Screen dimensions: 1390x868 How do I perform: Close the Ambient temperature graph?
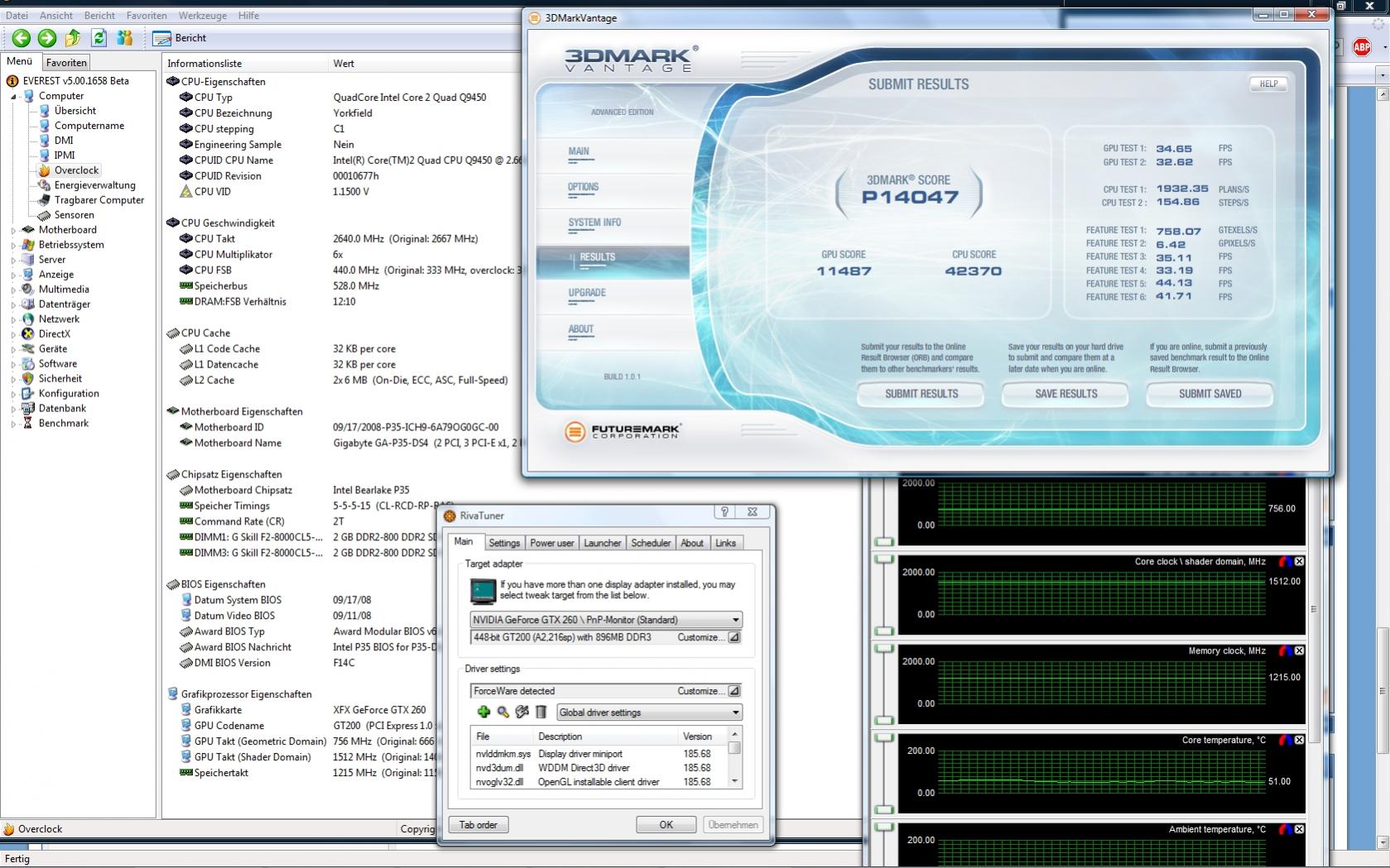click(x=1299, y=830)
